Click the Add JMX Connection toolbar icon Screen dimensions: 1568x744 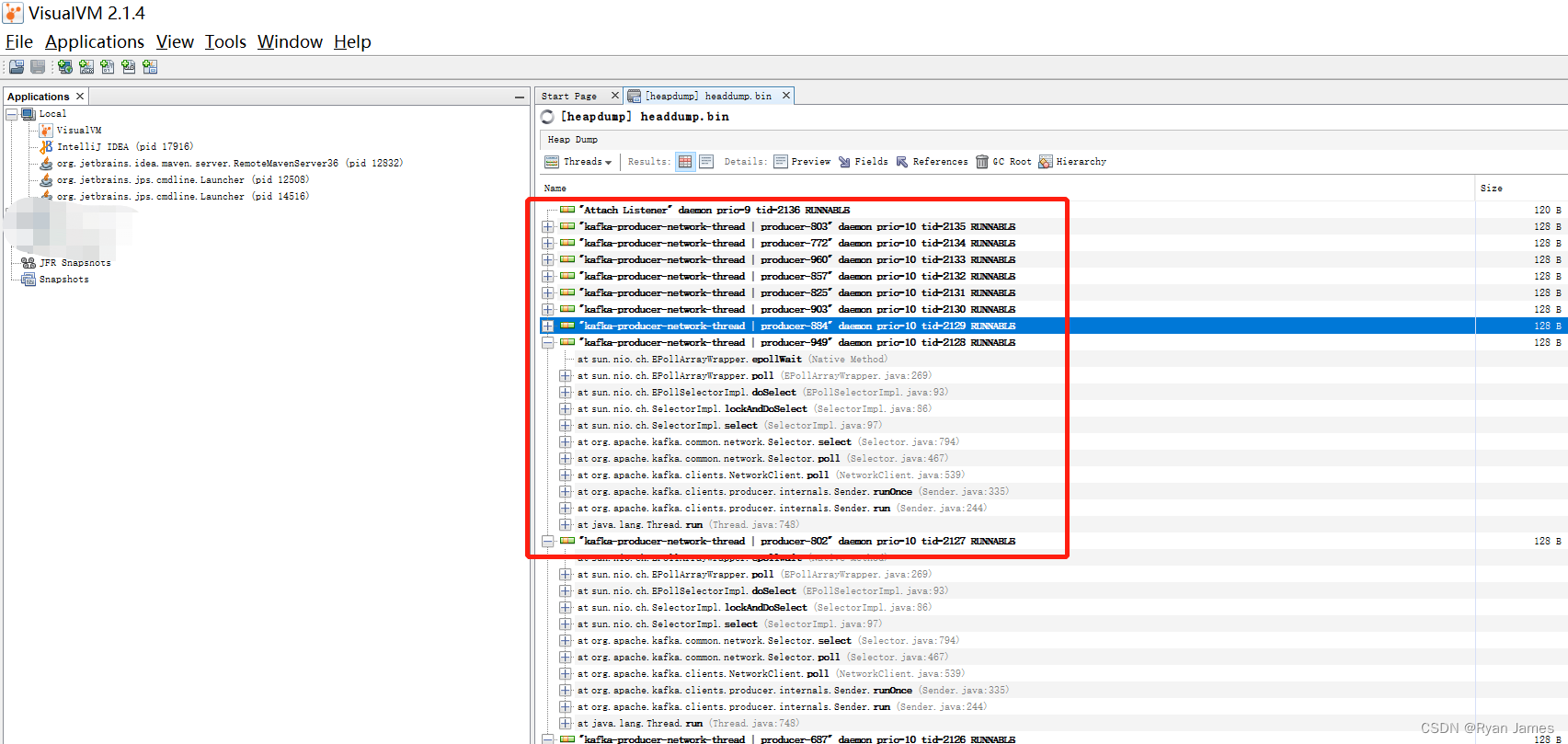pyautogui.click(x=86, y=67)
